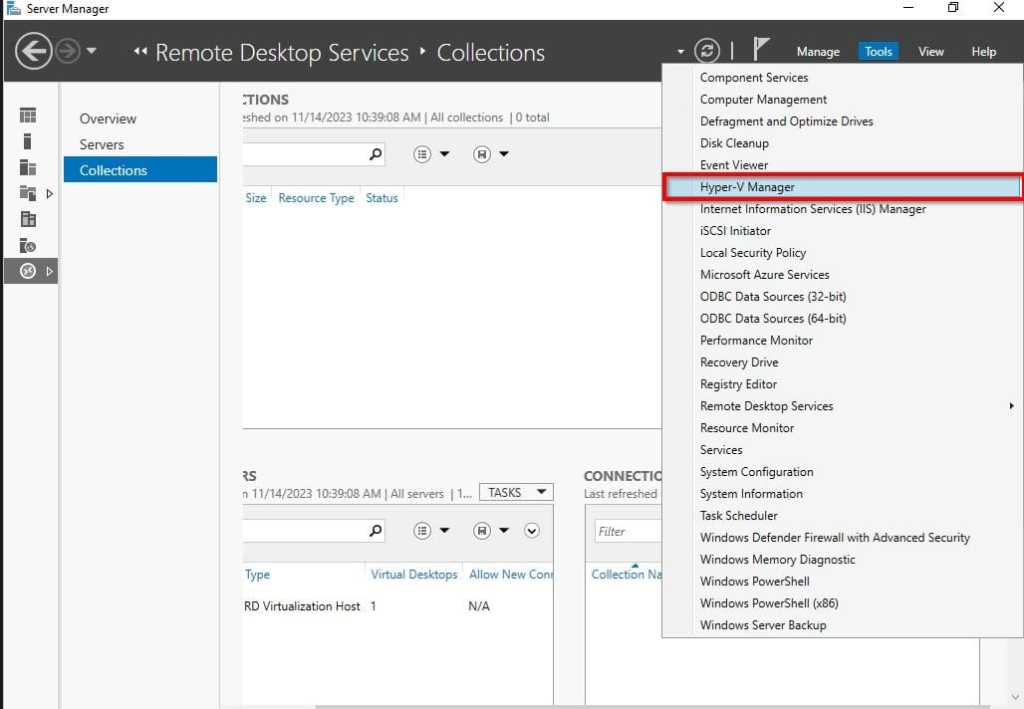Open the notifications flag icon

pos(761,50)
